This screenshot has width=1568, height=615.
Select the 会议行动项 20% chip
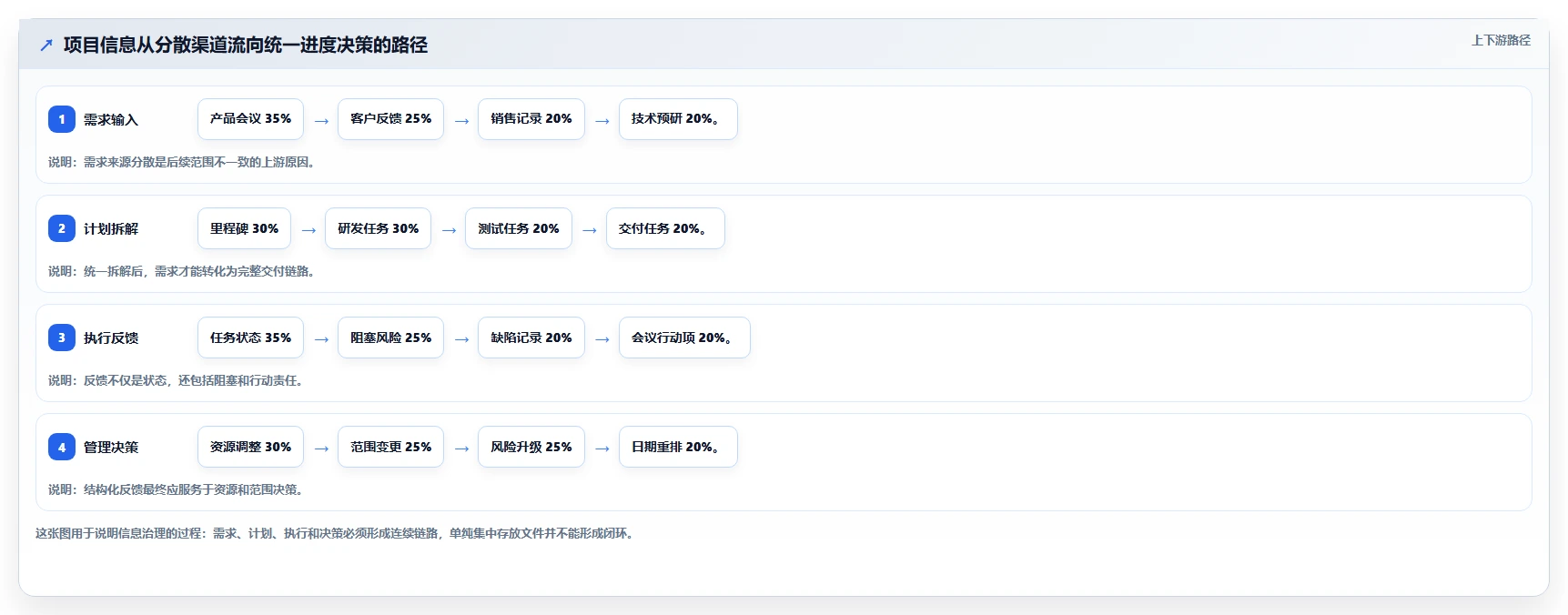point(684,338)
